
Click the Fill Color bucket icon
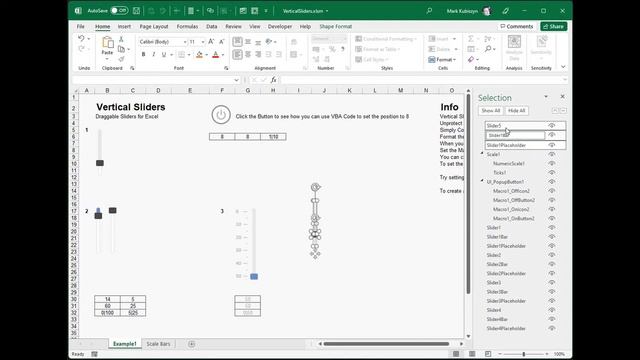click(199, 55)
